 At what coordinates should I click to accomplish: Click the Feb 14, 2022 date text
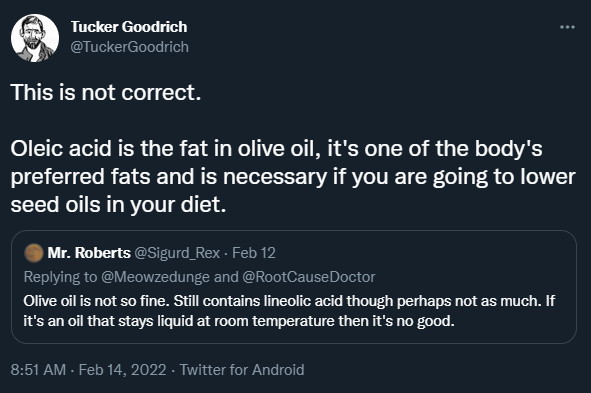coord(122,370)
